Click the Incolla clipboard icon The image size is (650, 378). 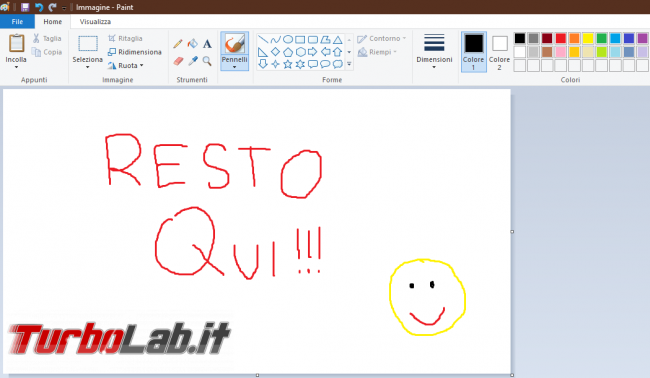[x=17, y=44]
